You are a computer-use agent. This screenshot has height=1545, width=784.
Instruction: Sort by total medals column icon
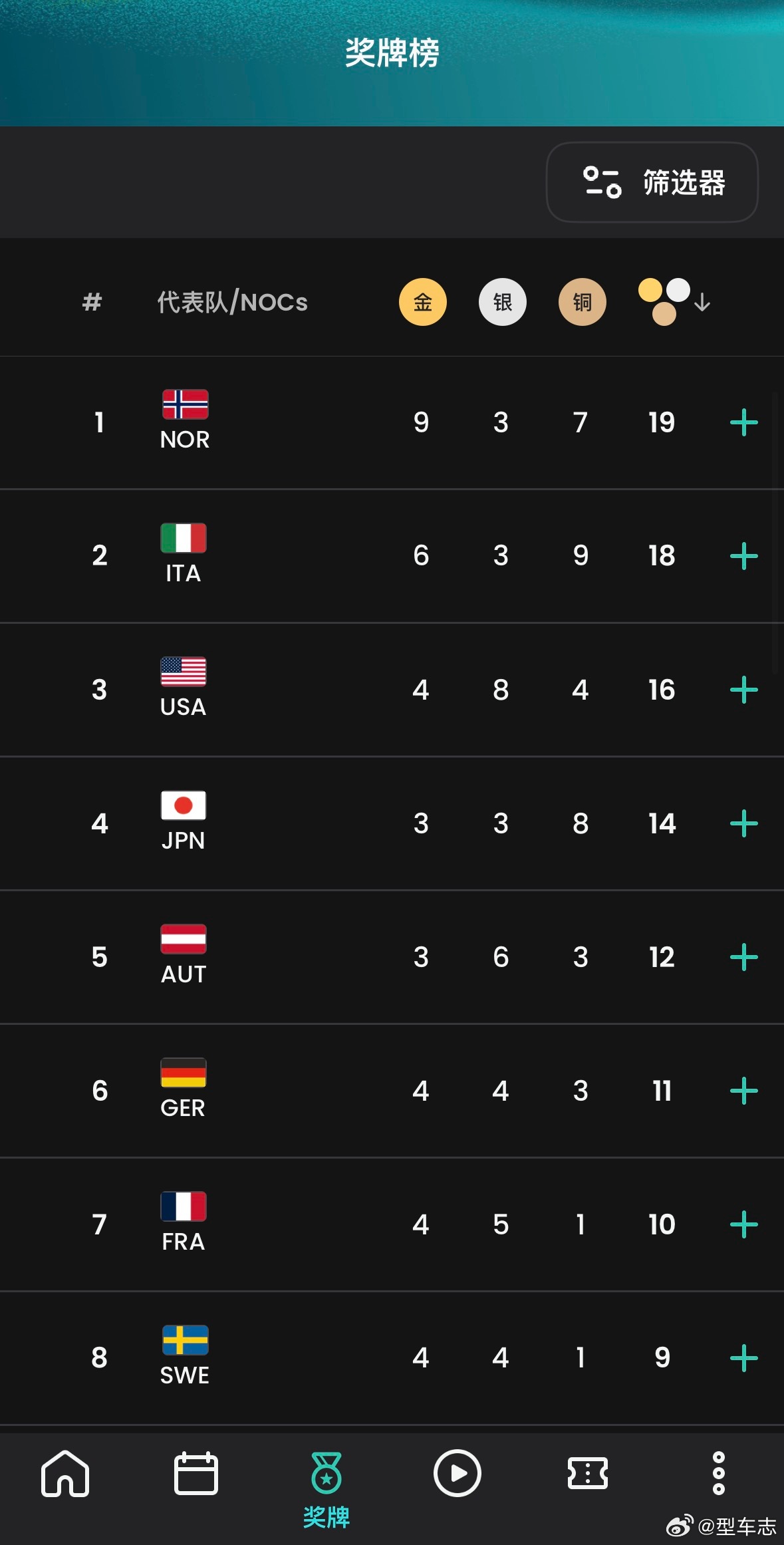[x=673, y=302]
